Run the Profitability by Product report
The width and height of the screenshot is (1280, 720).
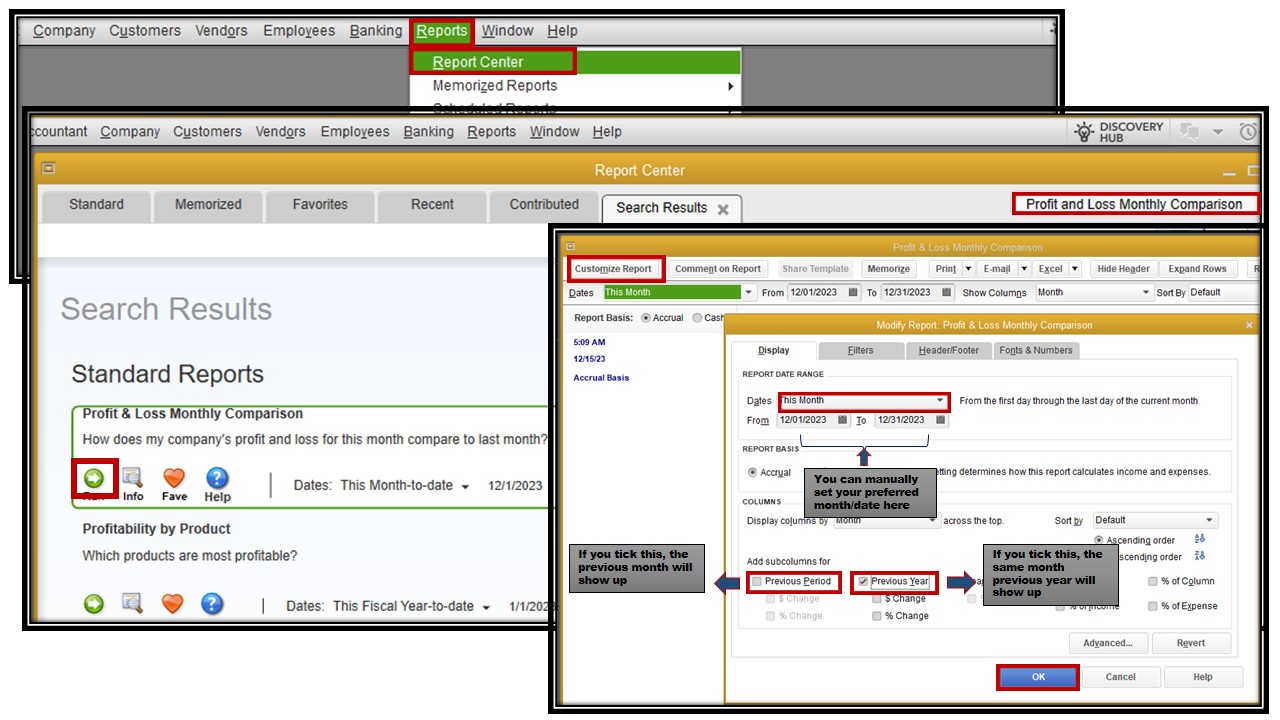(x=94, y=603)
